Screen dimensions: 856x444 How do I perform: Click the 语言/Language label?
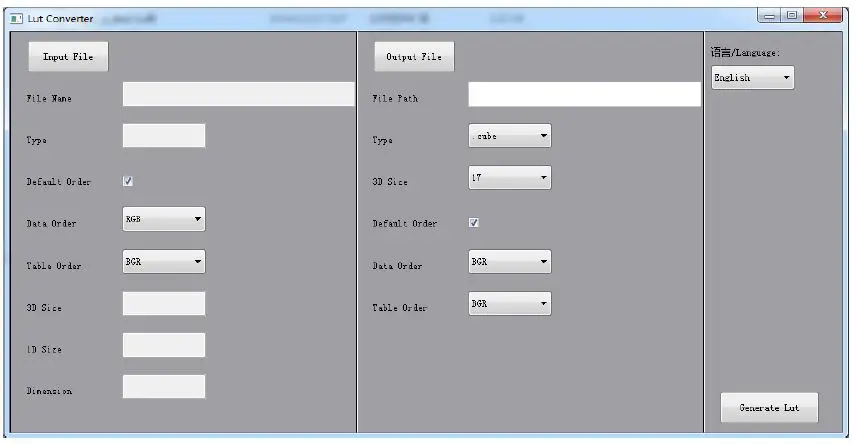(745, 52)
